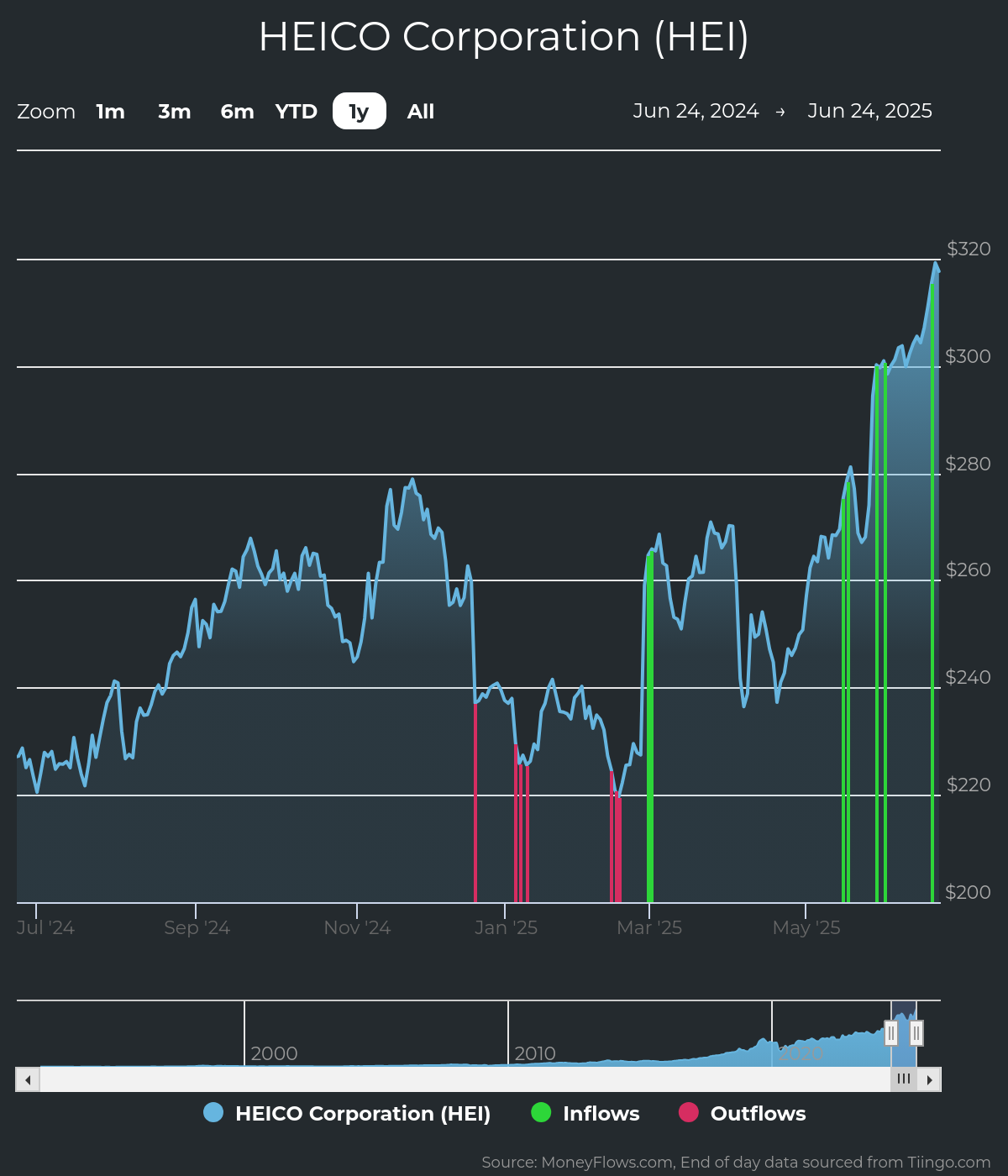Click the Jan '25 axis label

506,927
